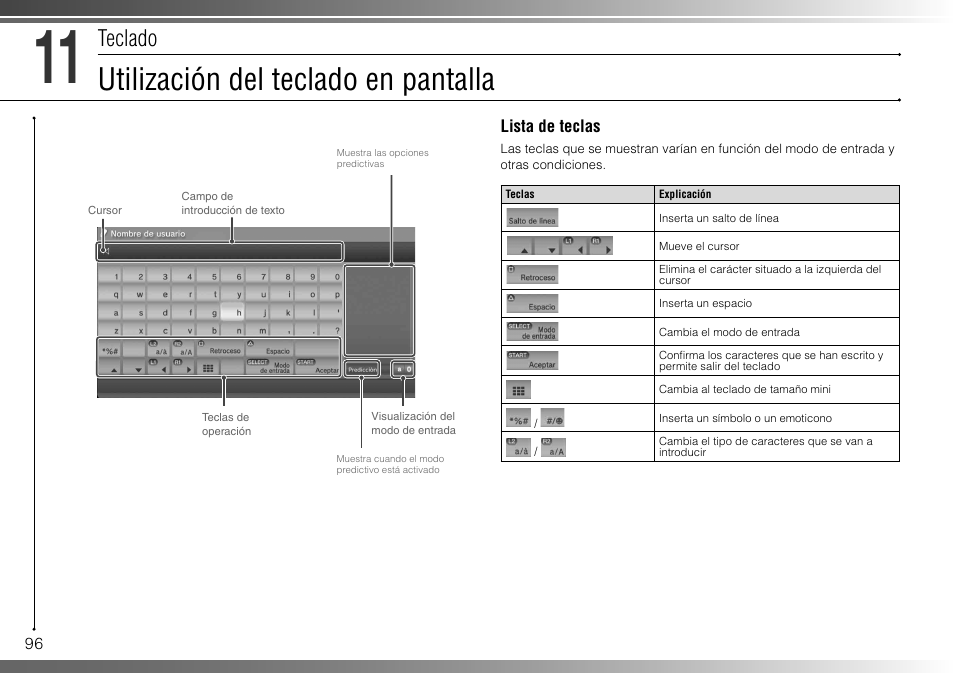Select Modo de entrada key on the keyboard picture
This screenshot has height=673, width=954.
[268, 366]
